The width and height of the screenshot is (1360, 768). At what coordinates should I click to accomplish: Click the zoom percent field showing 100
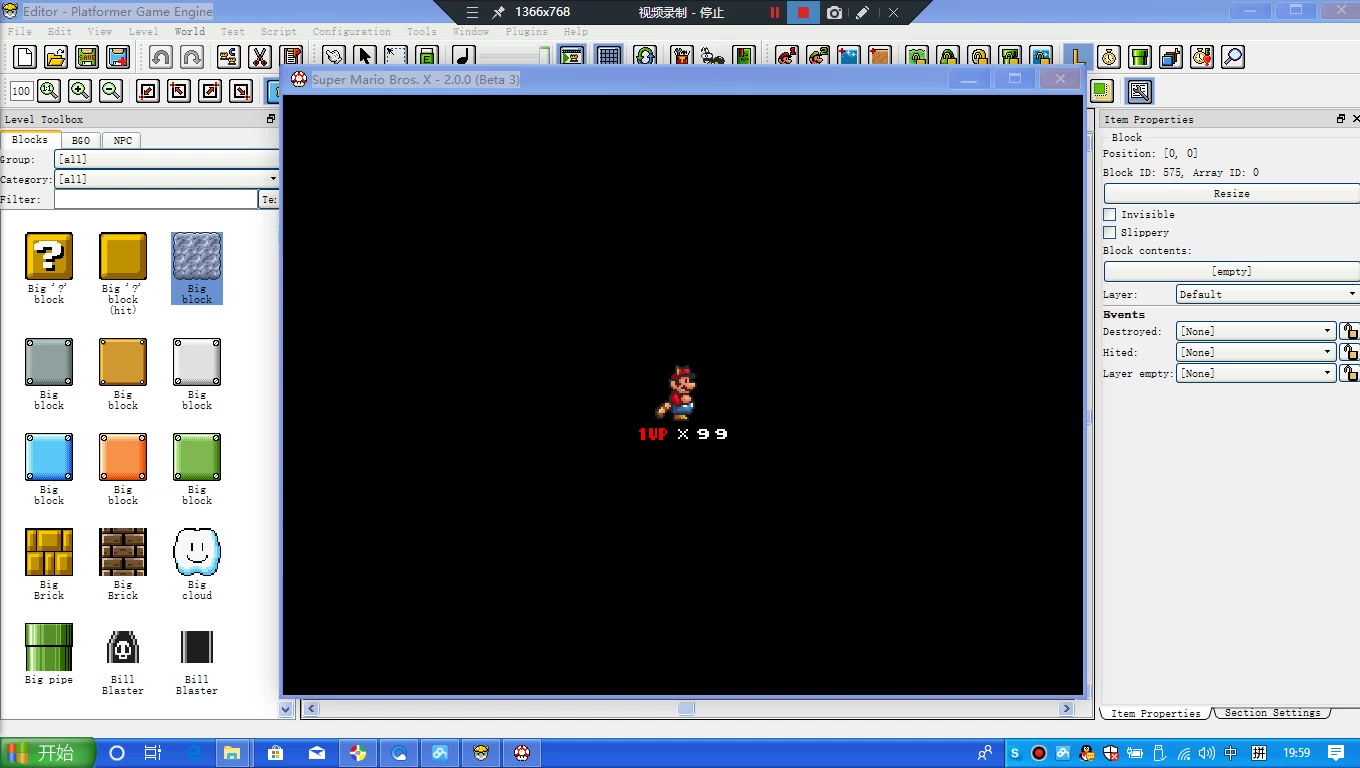click(21, 91)
